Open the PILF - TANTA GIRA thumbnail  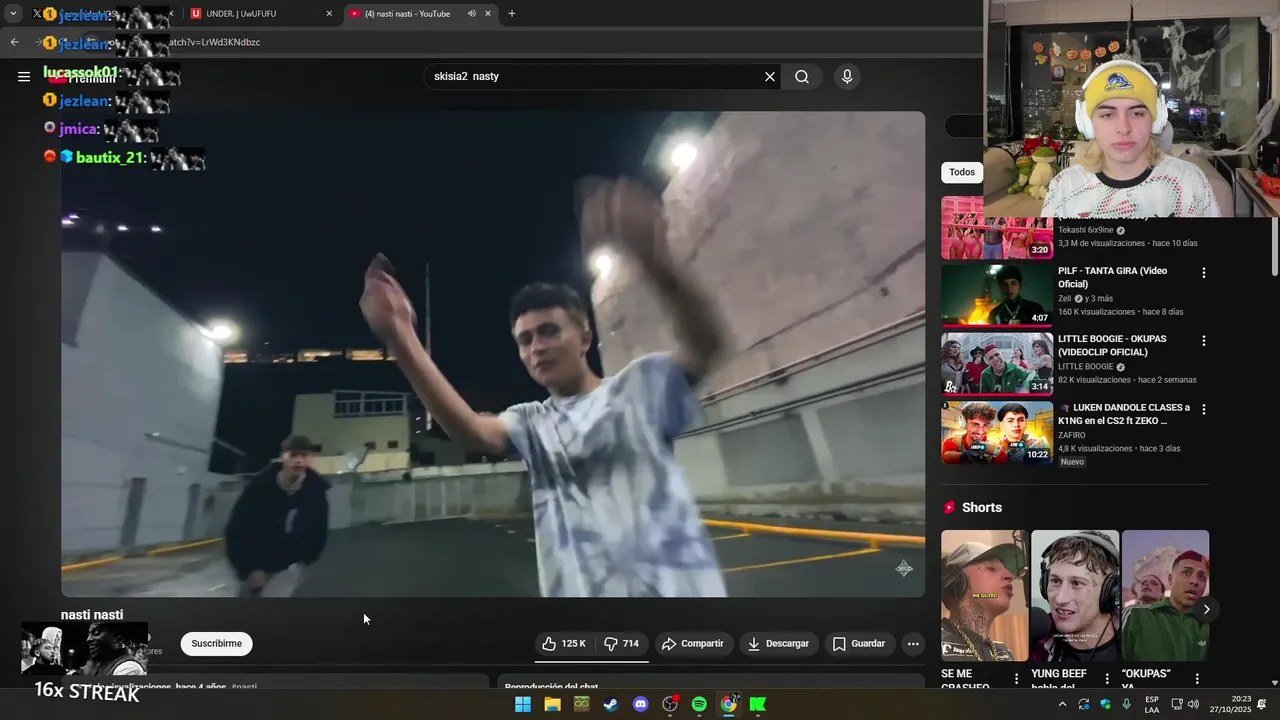[x=997, y=295]
